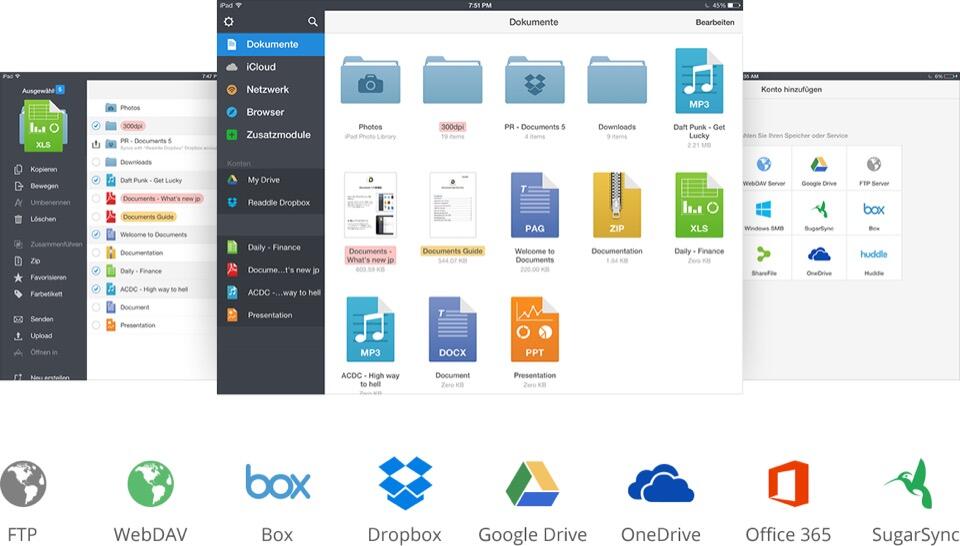Click WebDAV globe logo in bottom row
Image resolution: width=960 pixels, height=546 pixels.
[x=151, y=484]
